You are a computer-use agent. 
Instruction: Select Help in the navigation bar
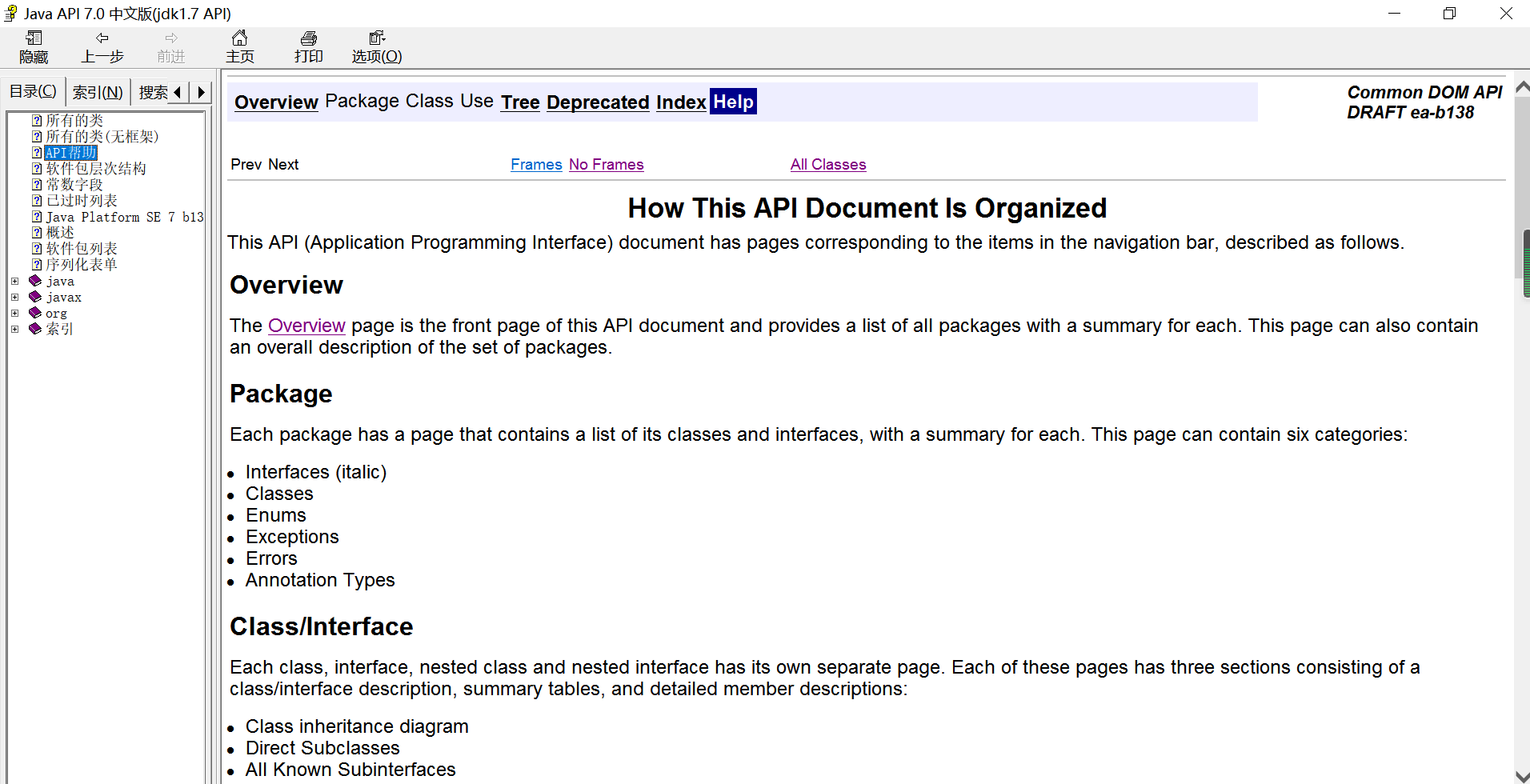(733, 102)
